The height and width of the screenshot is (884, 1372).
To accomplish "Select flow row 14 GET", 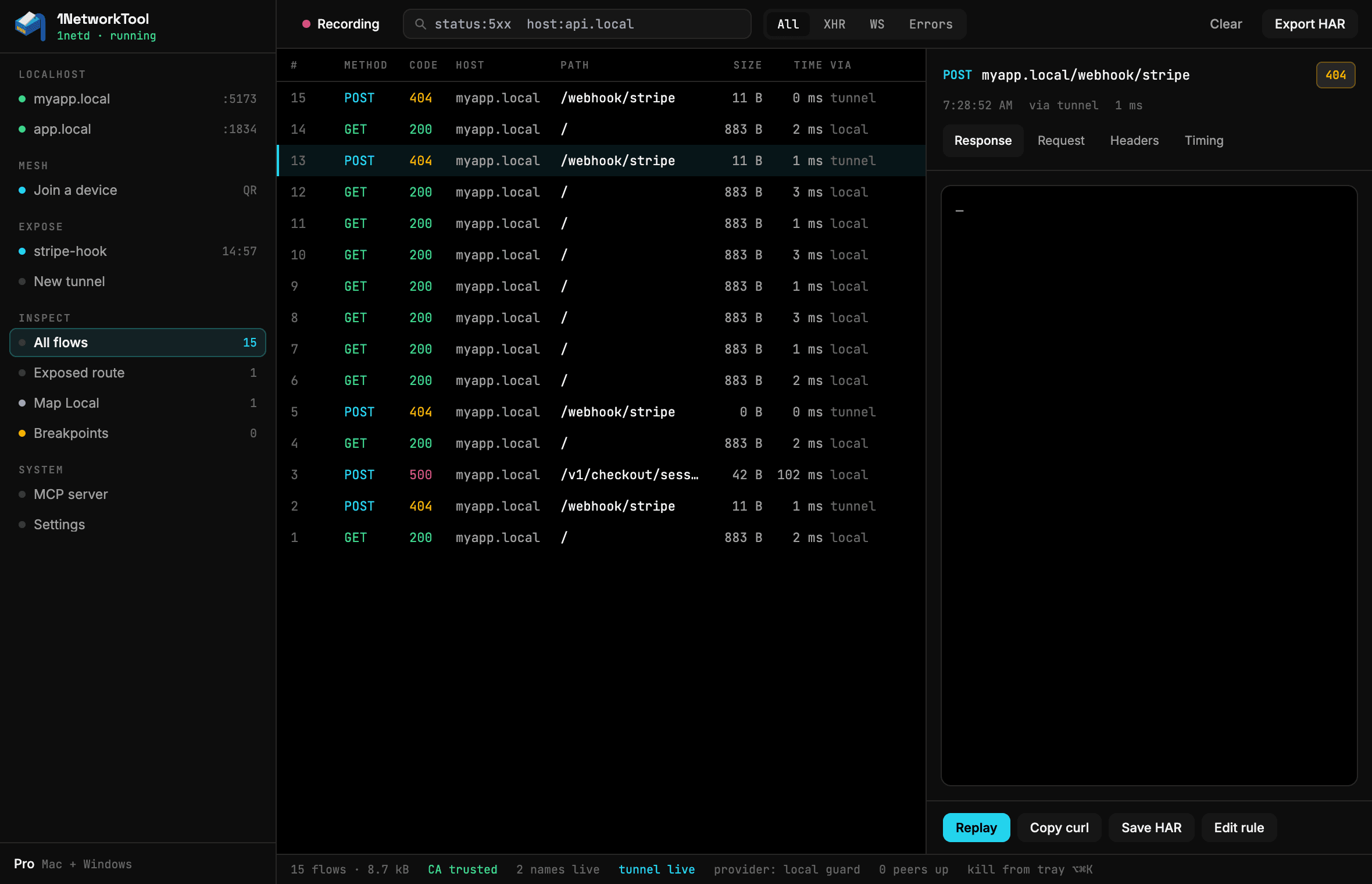I will click(601, 129).
